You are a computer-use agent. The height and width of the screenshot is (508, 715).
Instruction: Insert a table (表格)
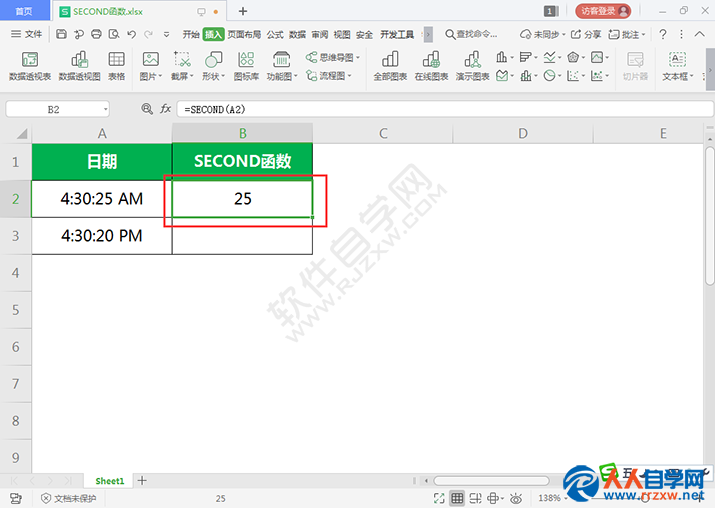tap(116, 66)
